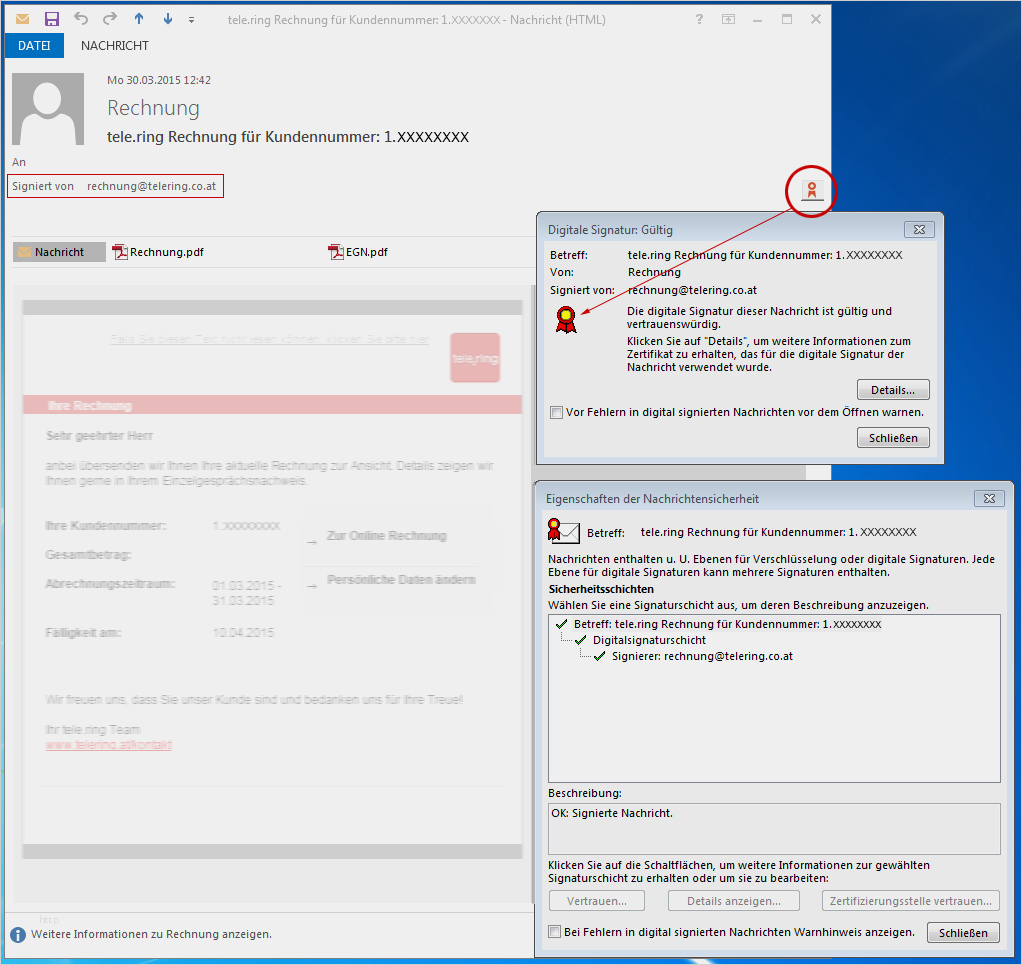Viewport: 1022px width, 965px height.
Task: Open the DATEI tab
Action: (x=34, y=46)
